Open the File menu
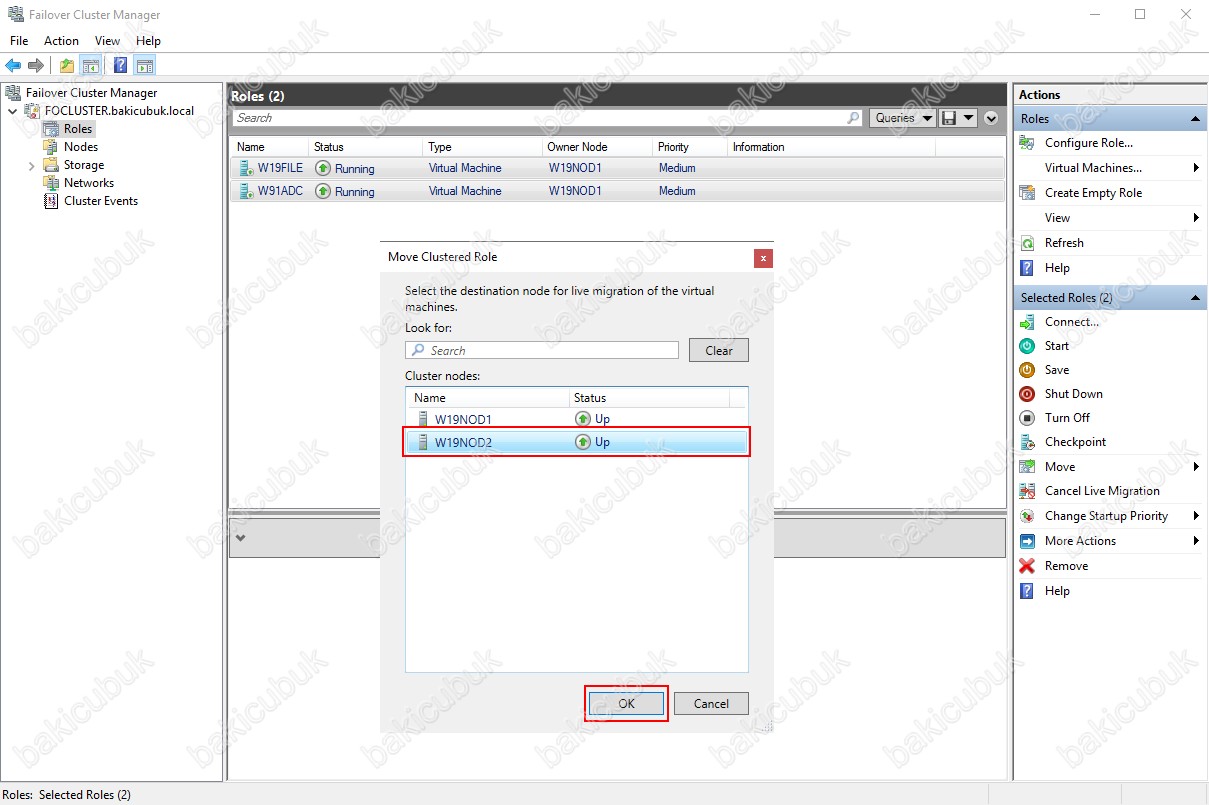The height and width of the screenshot is (805, 1209). 19,41
